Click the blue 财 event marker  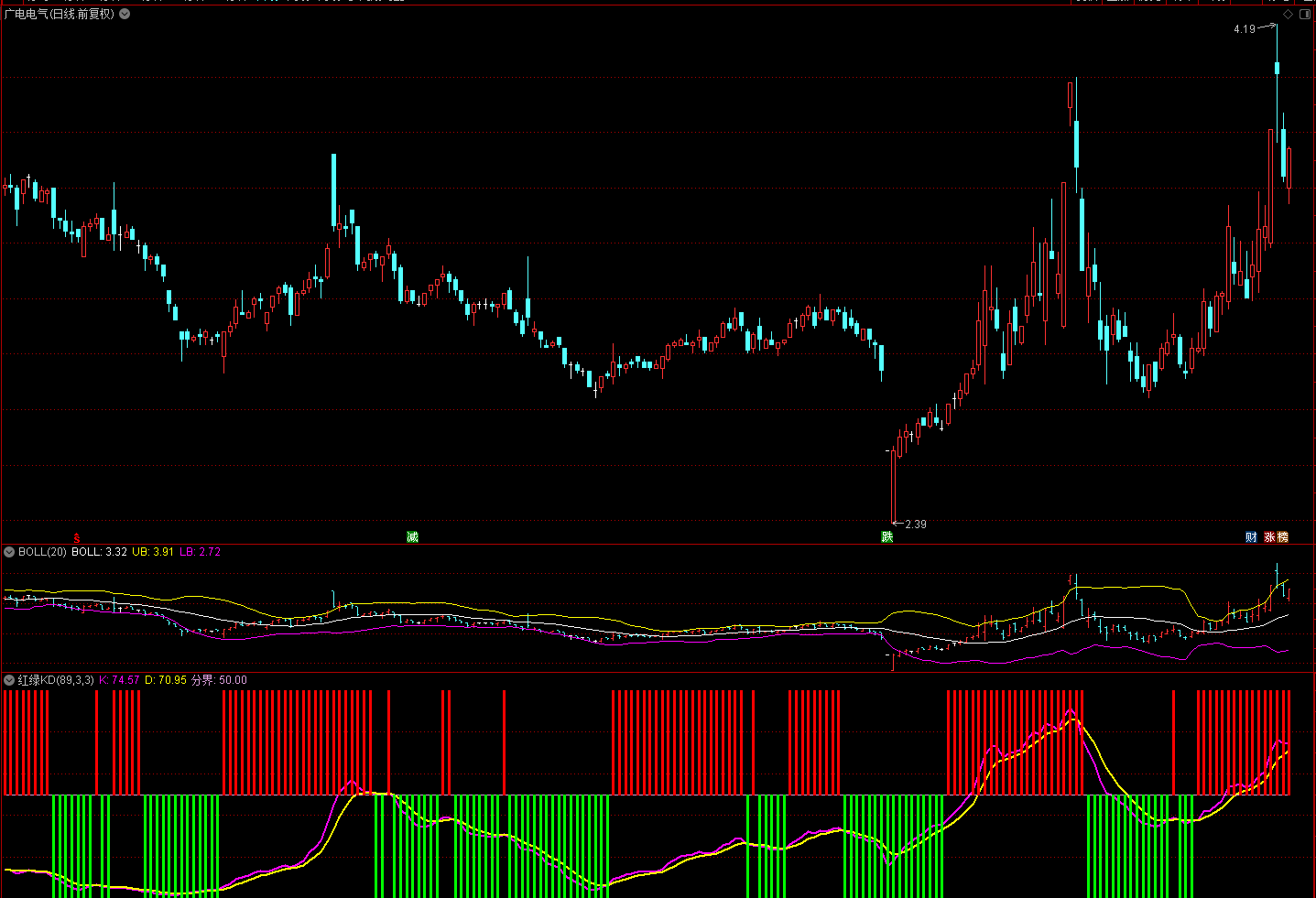(x=1251, y=537)
